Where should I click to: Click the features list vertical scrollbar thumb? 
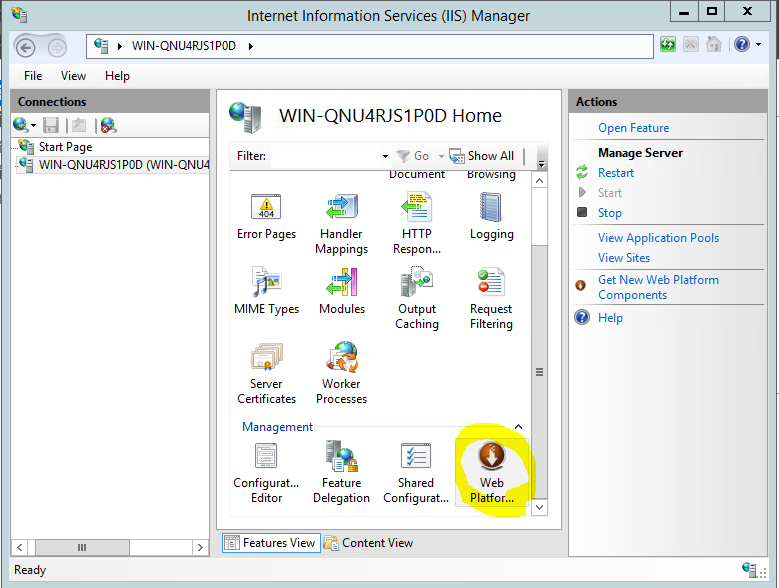[540, 371]
